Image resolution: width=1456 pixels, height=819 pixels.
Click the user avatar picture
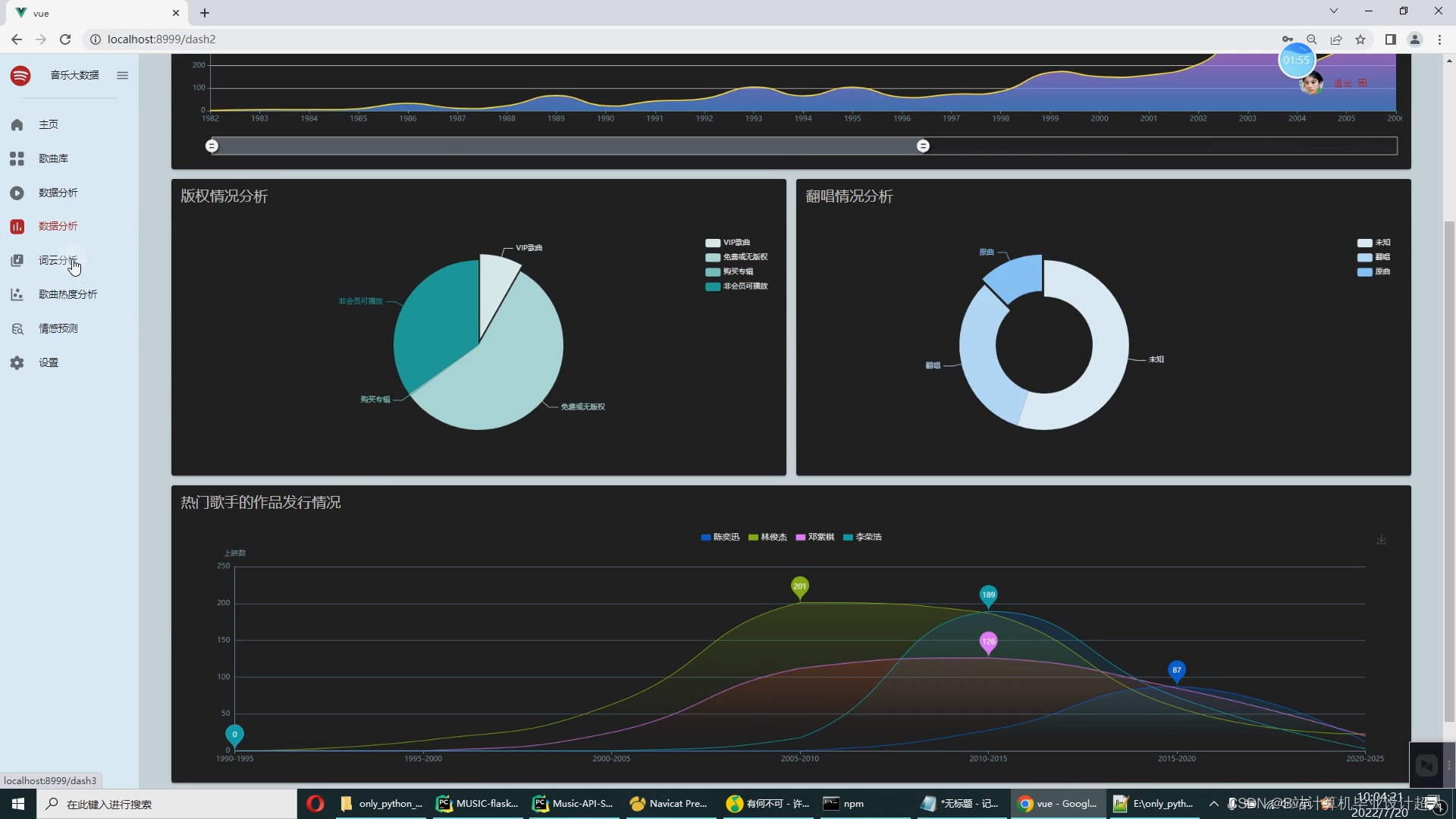tap(1310, 83)
